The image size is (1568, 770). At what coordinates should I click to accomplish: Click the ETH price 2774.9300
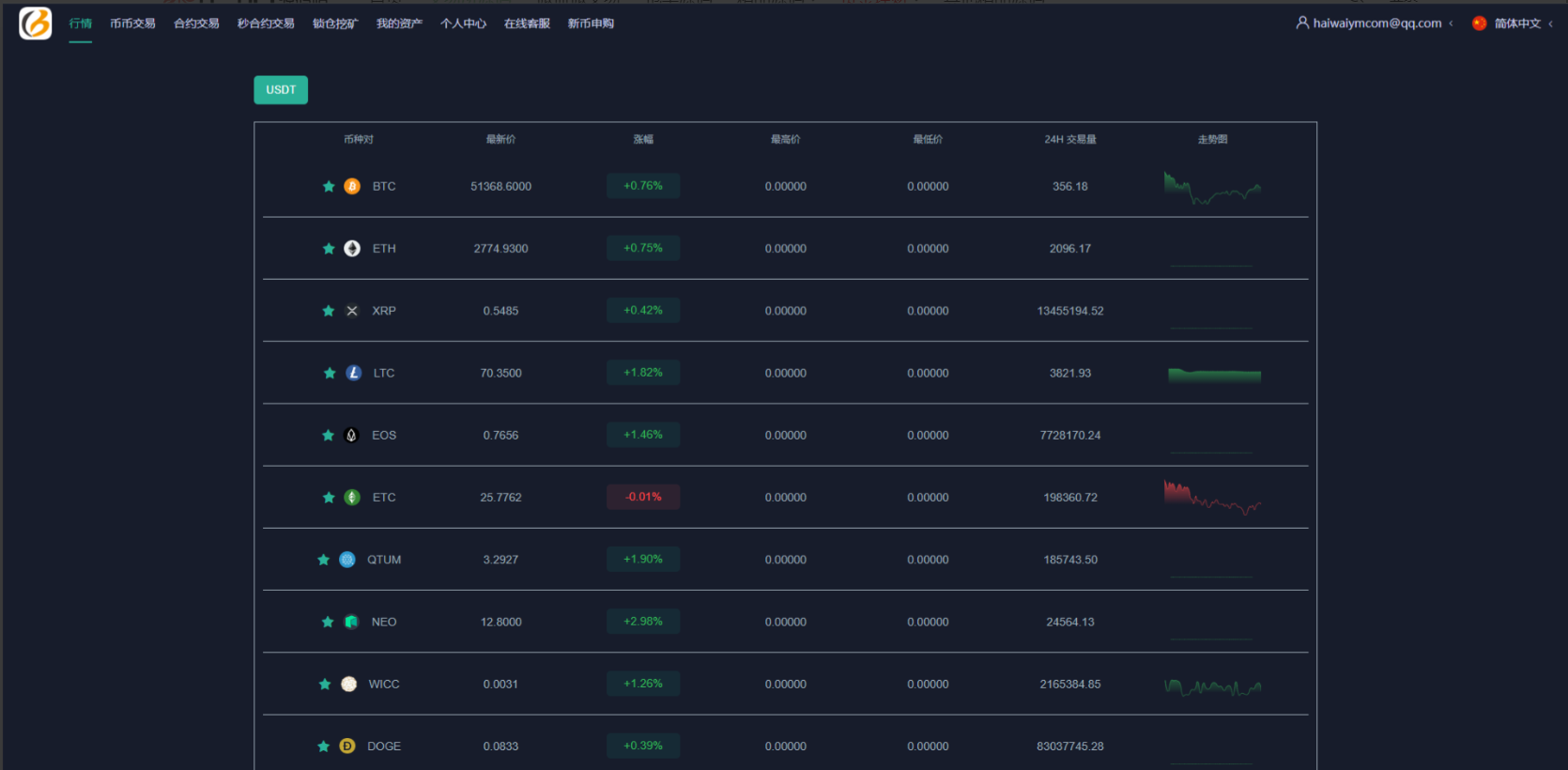point(500,249)
